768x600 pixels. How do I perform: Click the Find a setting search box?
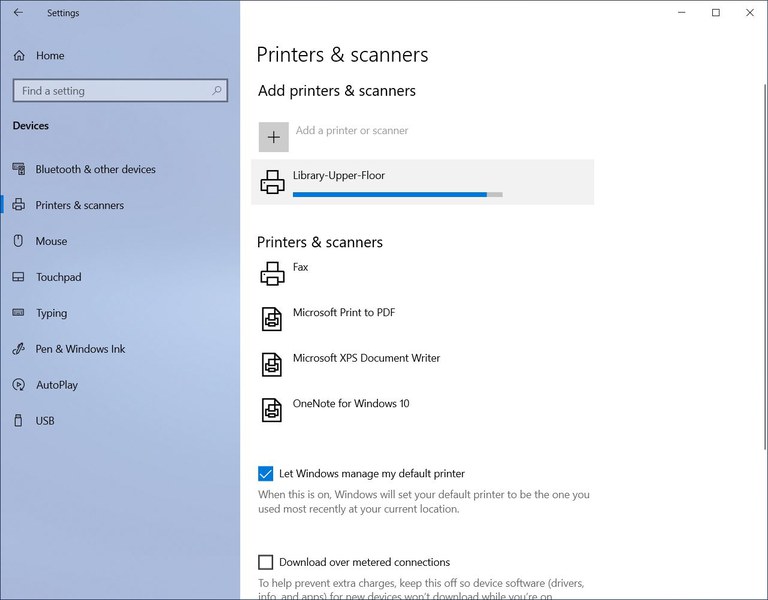pyautogui.click(x=120, y=91)
